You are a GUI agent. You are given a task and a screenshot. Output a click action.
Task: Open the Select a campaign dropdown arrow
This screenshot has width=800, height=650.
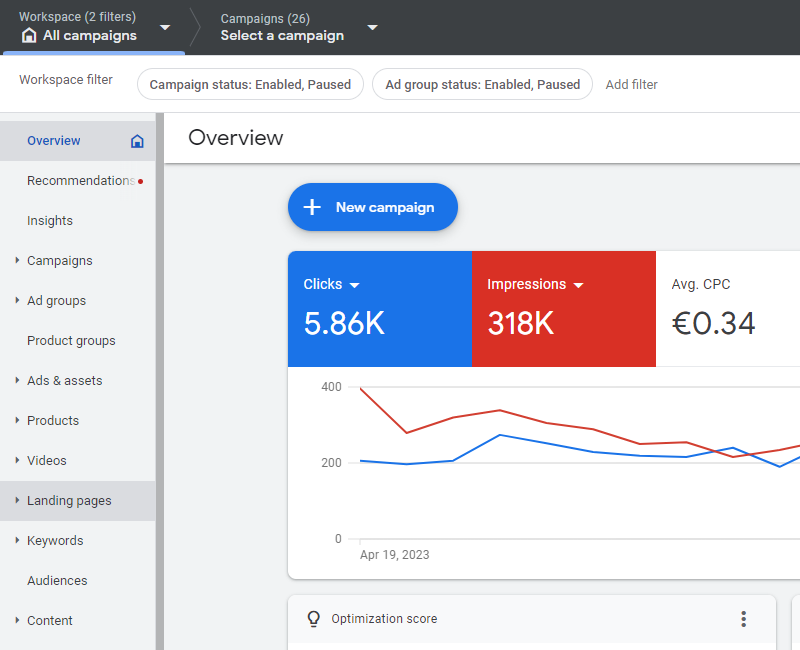tap(372, 27)
